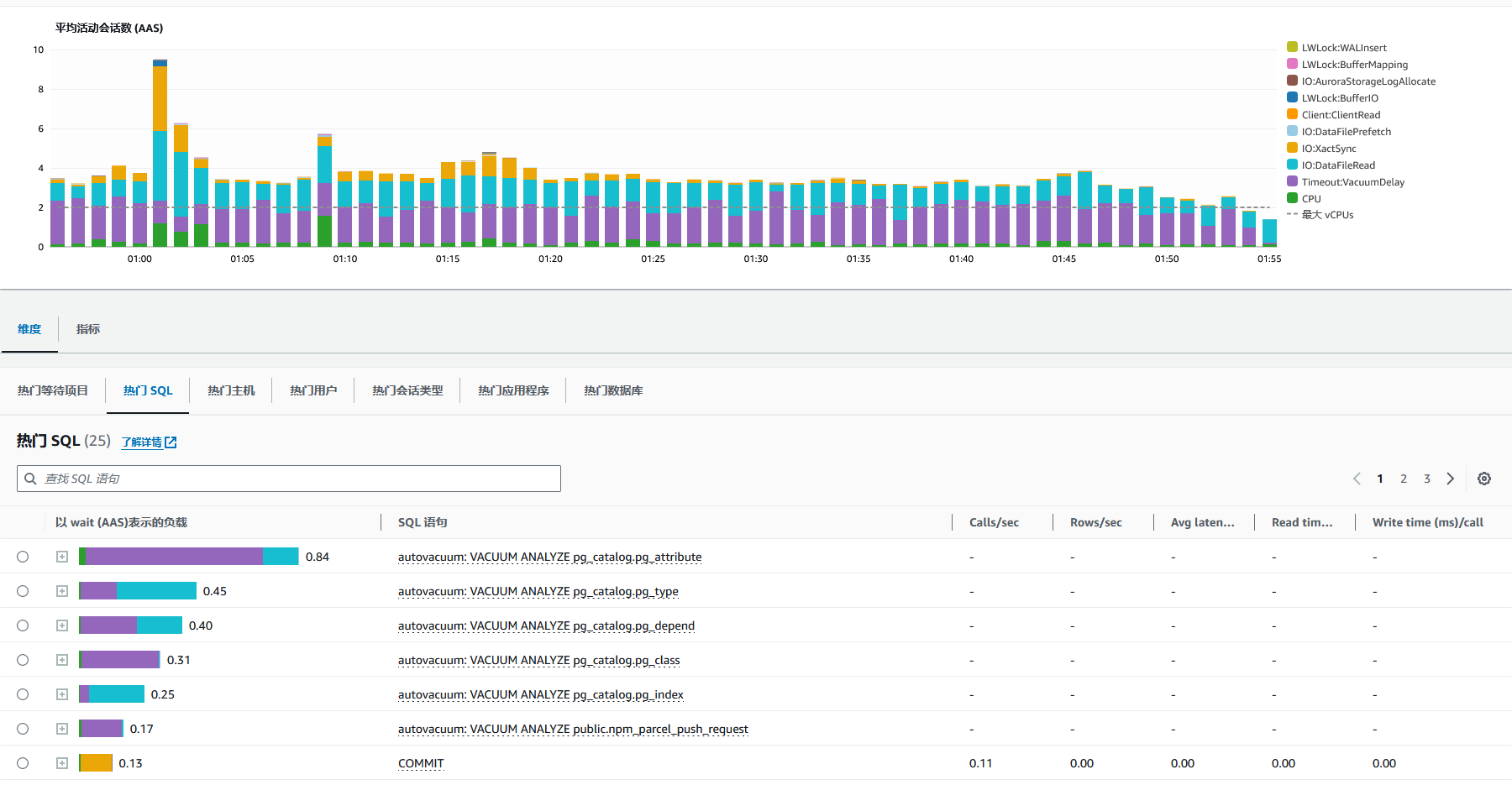
Task: Toggle IO:DataFileRead legend swatch
Action: coord(1293,165)
